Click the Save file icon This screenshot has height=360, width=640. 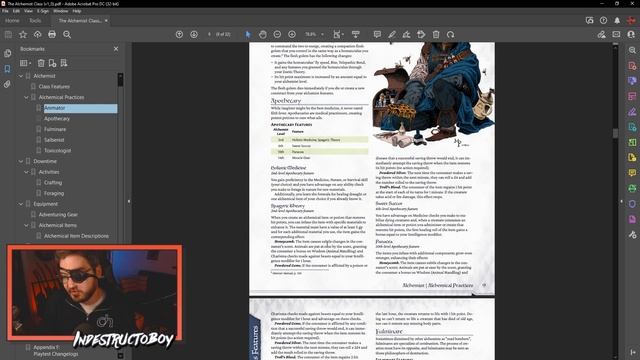click(8, 35)
